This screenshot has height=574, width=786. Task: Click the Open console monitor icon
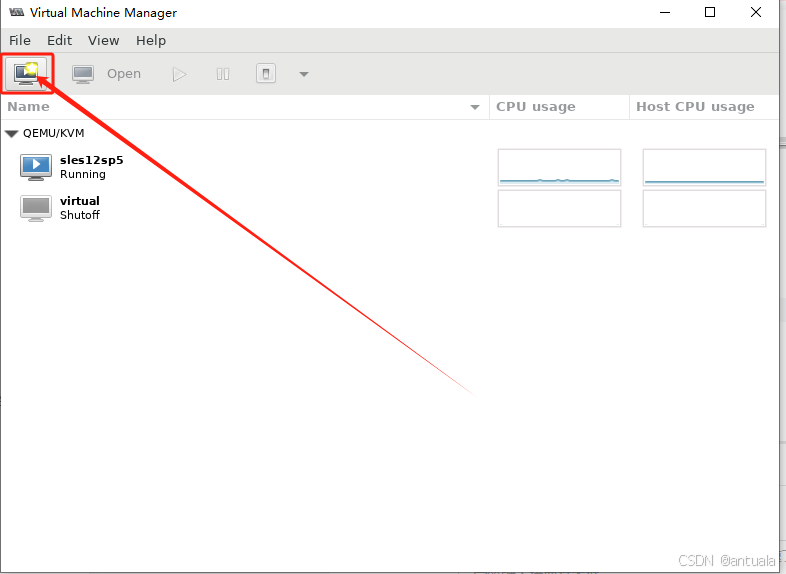click(83, 74)
